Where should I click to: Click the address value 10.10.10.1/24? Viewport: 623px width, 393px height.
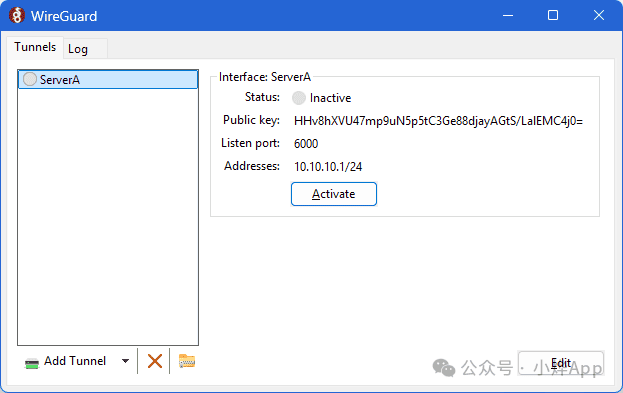pyautogui.click(x=328, y=166)
